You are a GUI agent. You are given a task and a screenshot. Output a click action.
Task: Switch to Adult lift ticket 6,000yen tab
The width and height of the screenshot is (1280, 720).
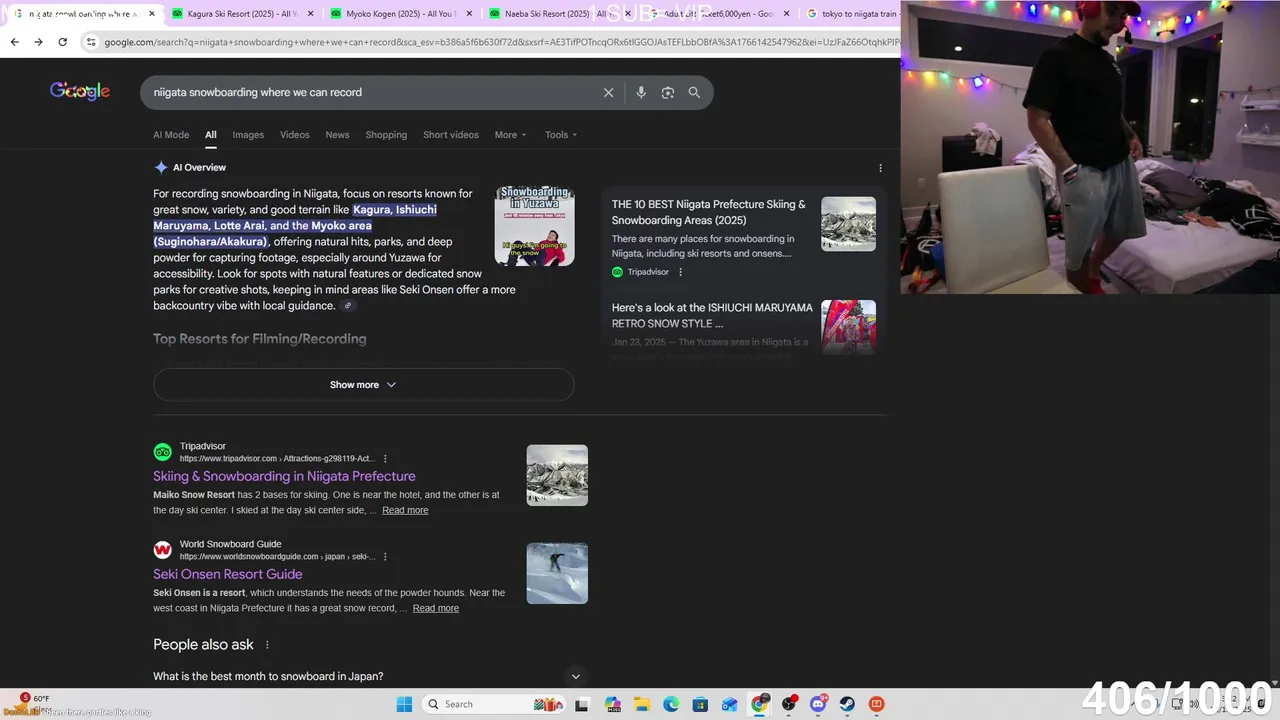click(x=720, y=14)
